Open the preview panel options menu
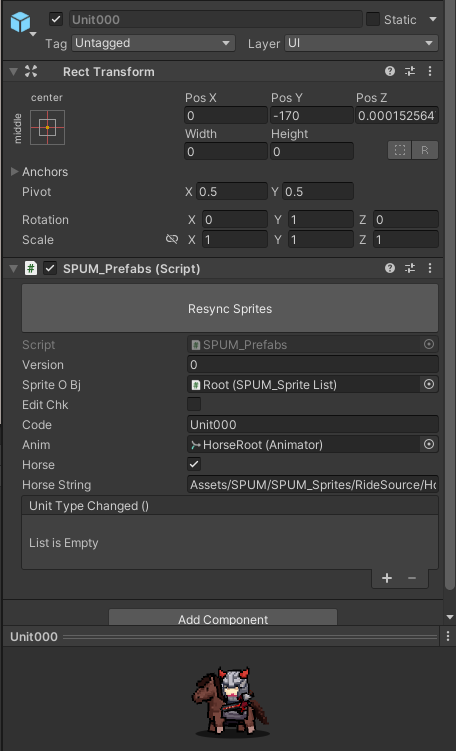This screenshot has height=751, width=456. (448, 636)
